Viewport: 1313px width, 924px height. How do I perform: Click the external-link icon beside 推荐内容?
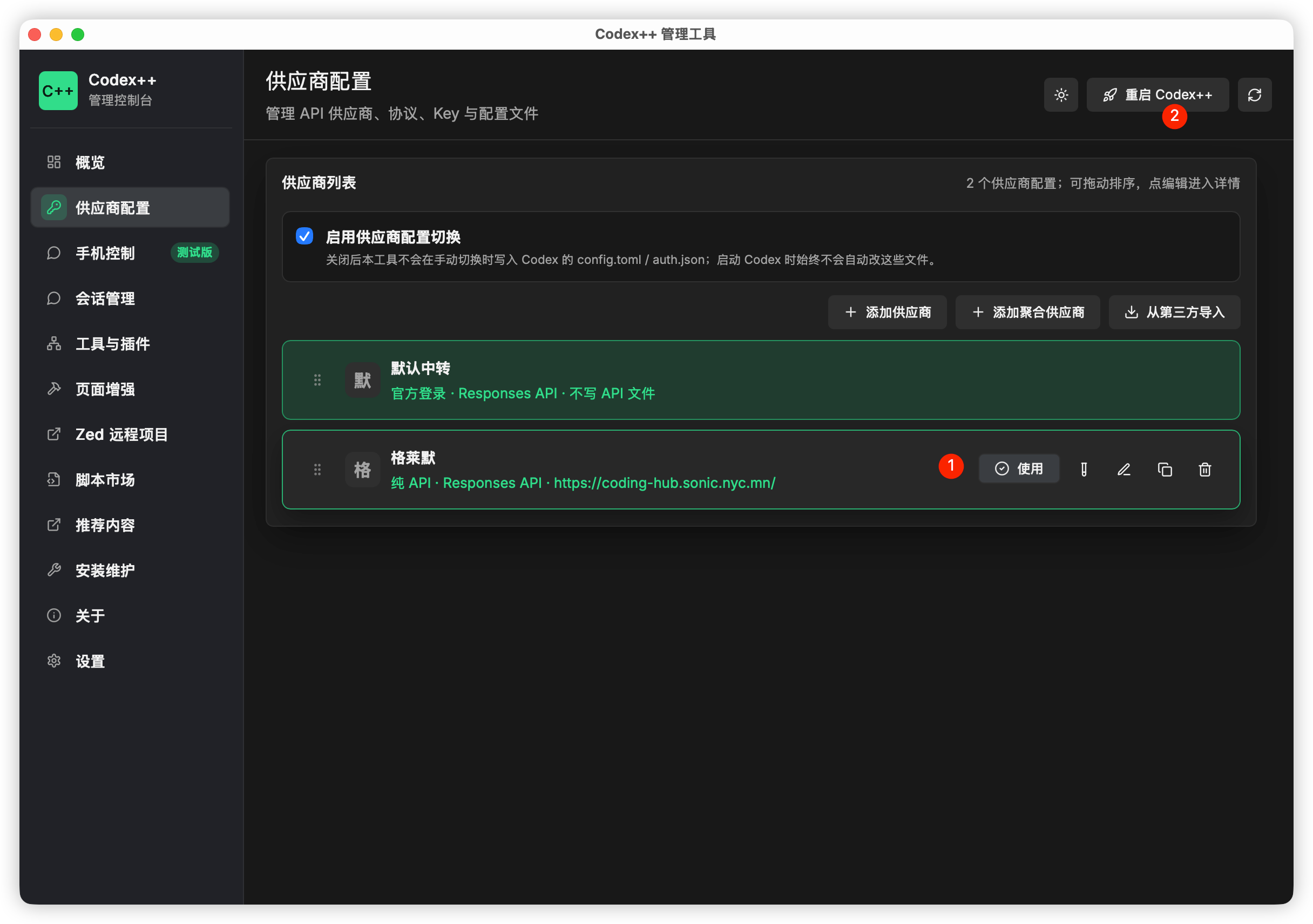point(54,525)
